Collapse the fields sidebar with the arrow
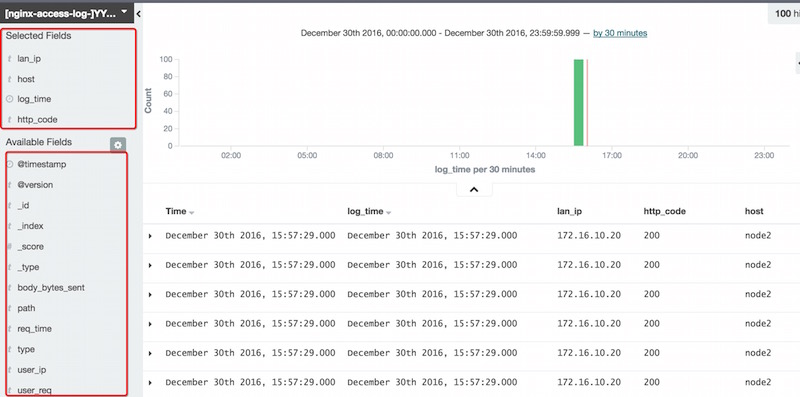 (x=139, y=14)
